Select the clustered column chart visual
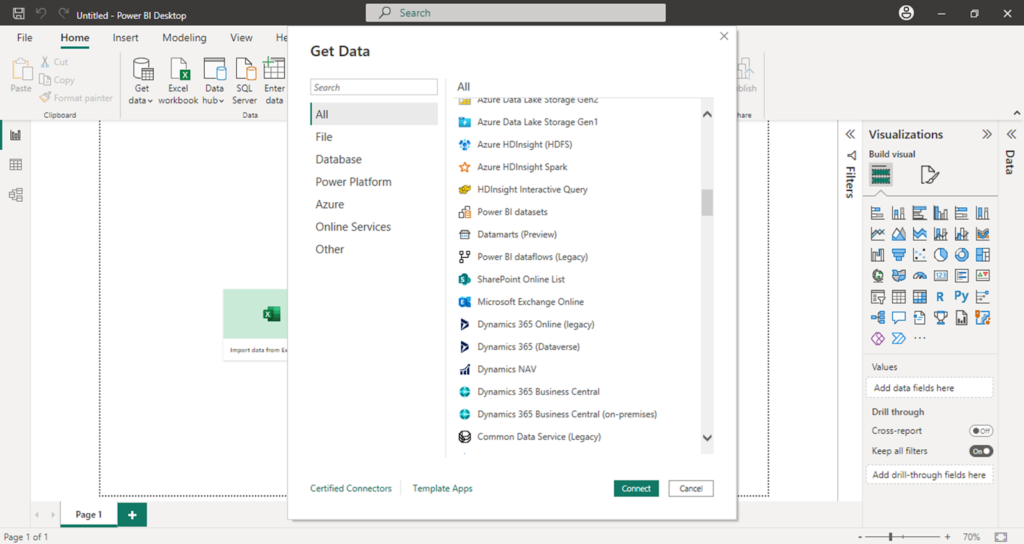 coord(940,213)
